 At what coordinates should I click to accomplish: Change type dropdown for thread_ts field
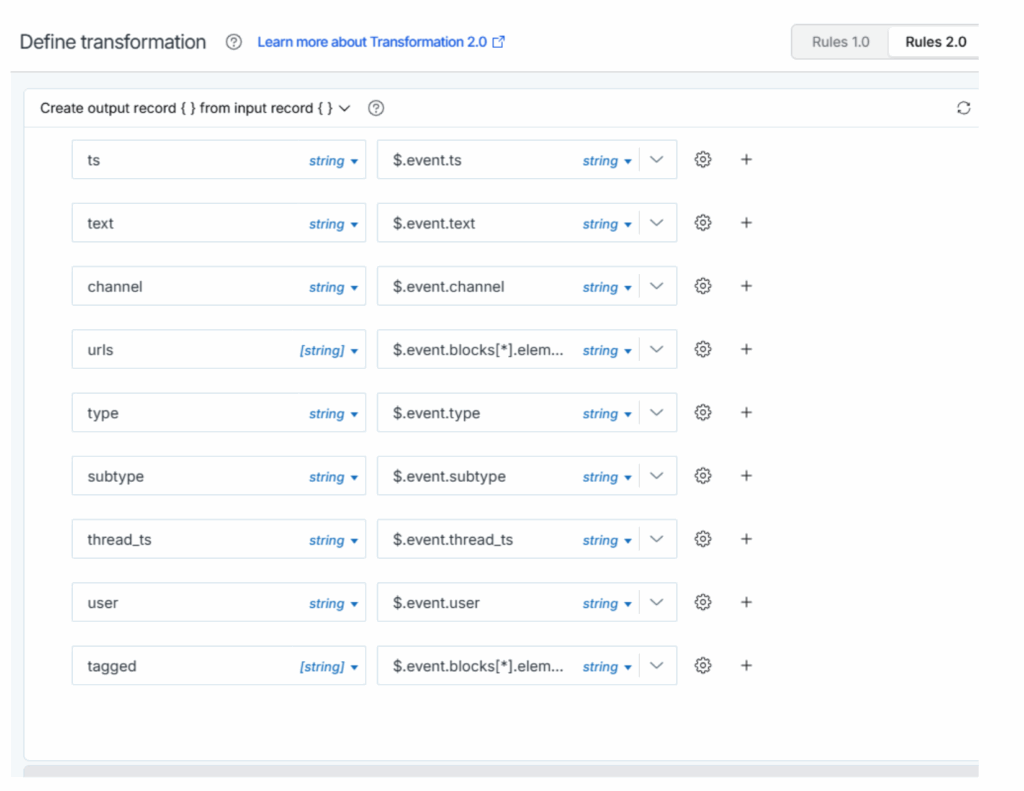click(x=332, y=540)
